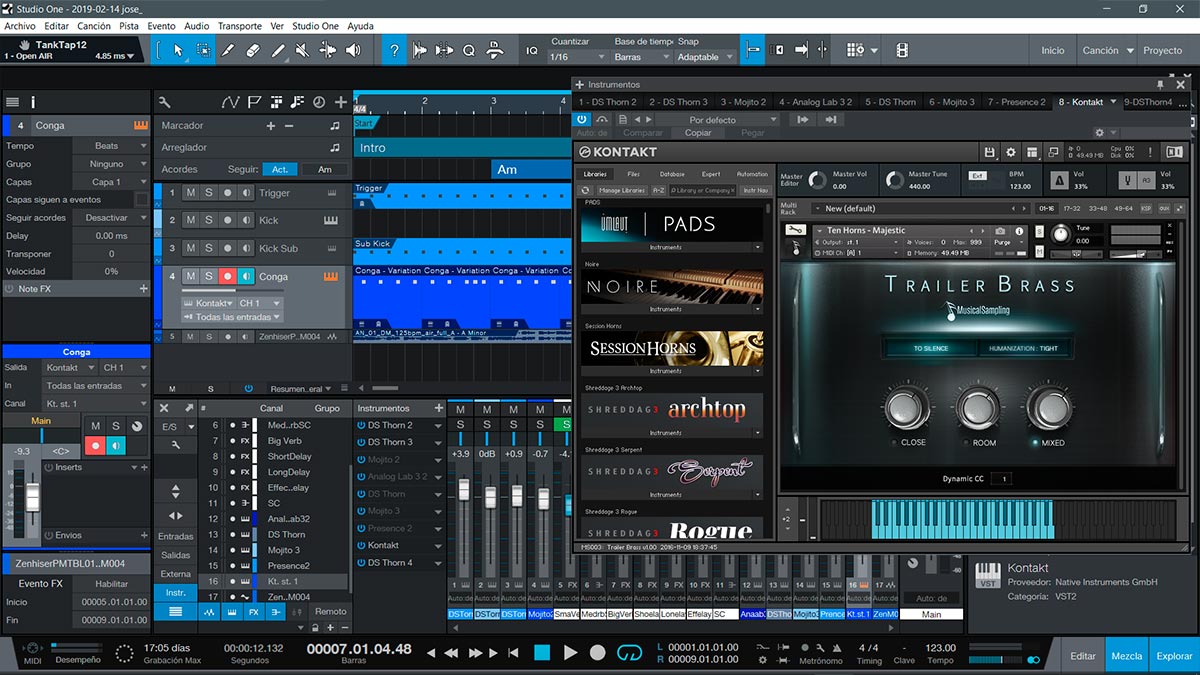Expand DS Thorn 3 instrument menu arrow
Image resolution: width=1200 pixels, height=675 pixels.
pos(438,442)
